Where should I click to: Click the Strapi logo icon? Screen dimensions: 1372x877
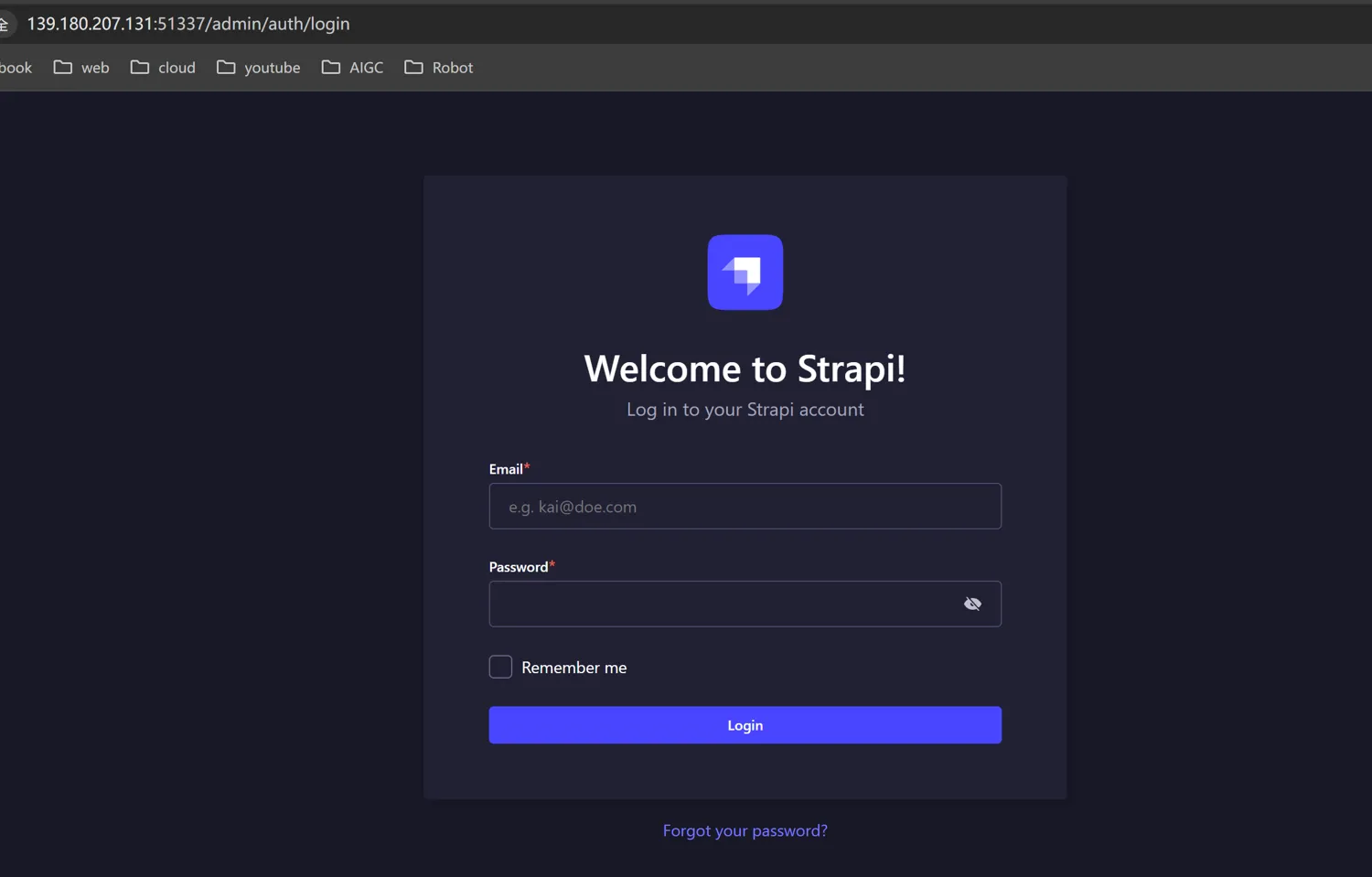(x=745, y=272)
